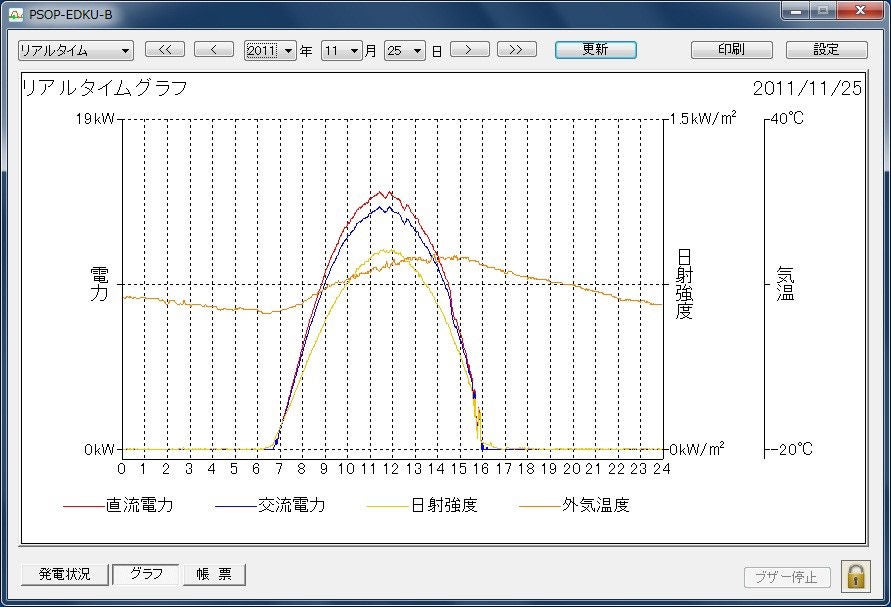Minimize the PSOP-EDKU-B window
The image size is (891, 607).
point(797,11)
